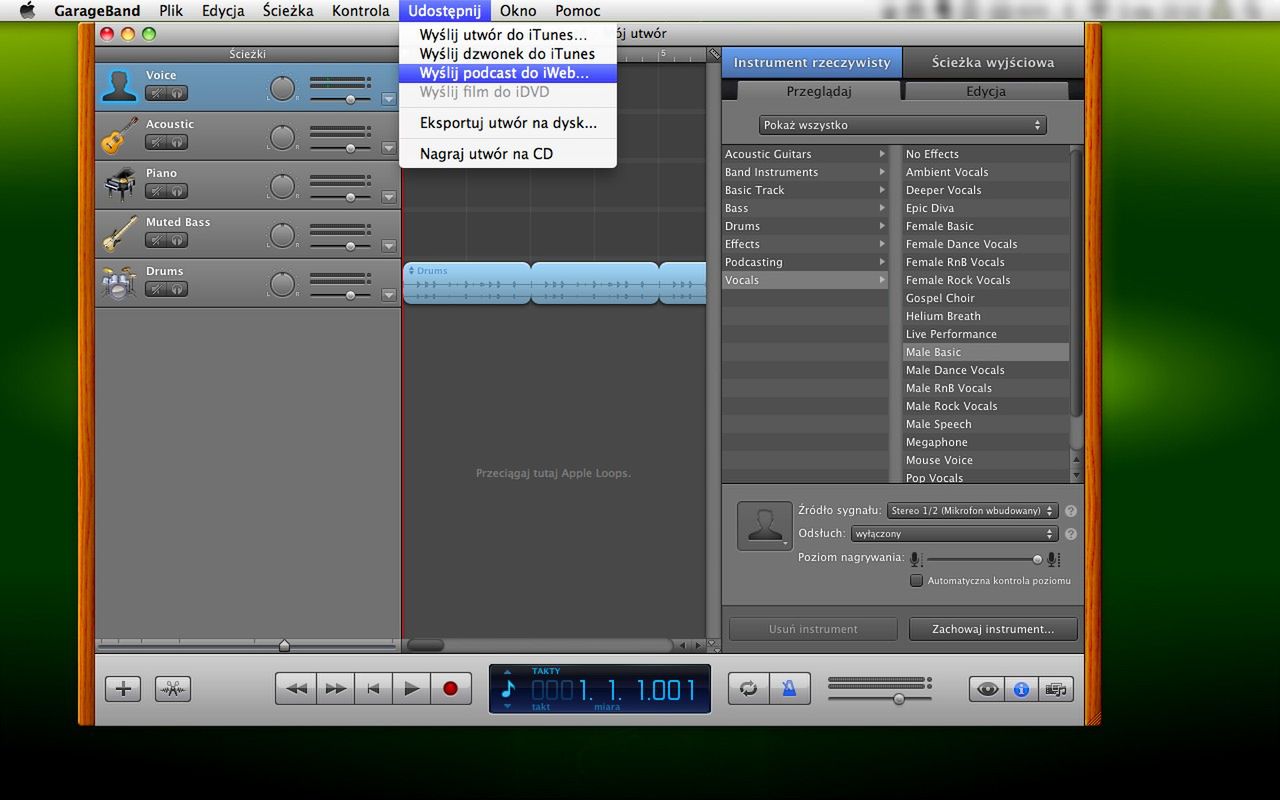The height and width of the screenshot is (800, 1280).
Task: Expand automation arrow on Voice track
Action: (x=388, y=99)
